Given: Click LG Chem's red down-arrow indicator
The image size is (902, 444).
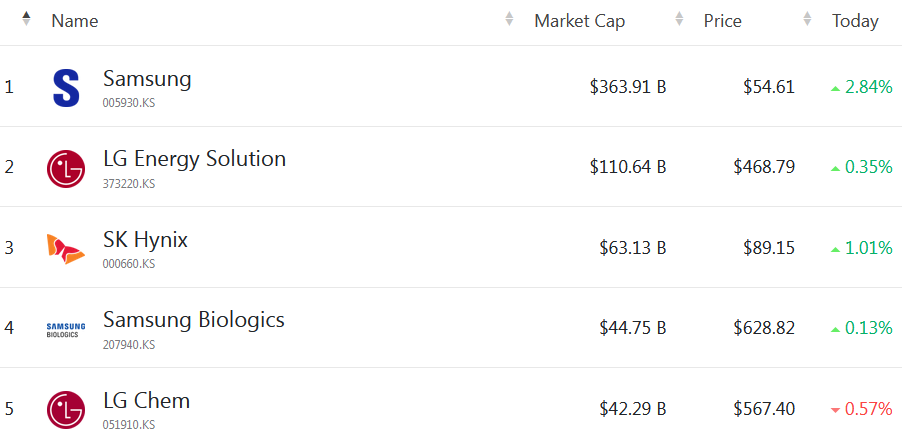Looking at the screenshot, I should (x=835, y=410).
